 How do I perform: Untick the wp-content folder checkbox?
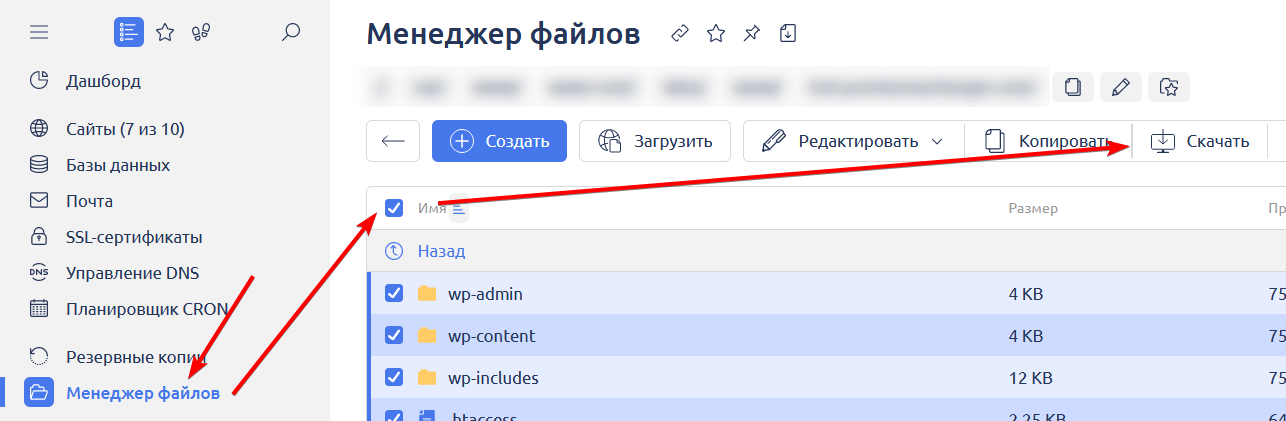pos(394,335)
